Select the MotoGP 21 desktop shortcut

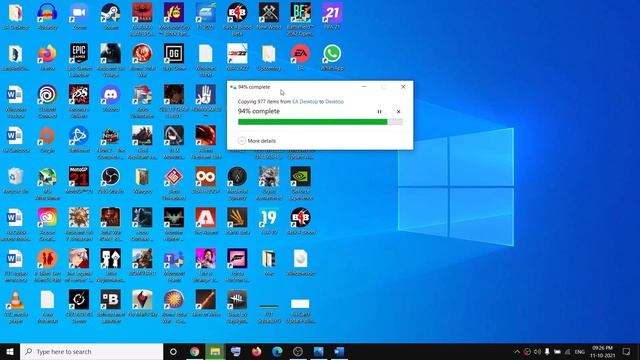click(79, 180)
